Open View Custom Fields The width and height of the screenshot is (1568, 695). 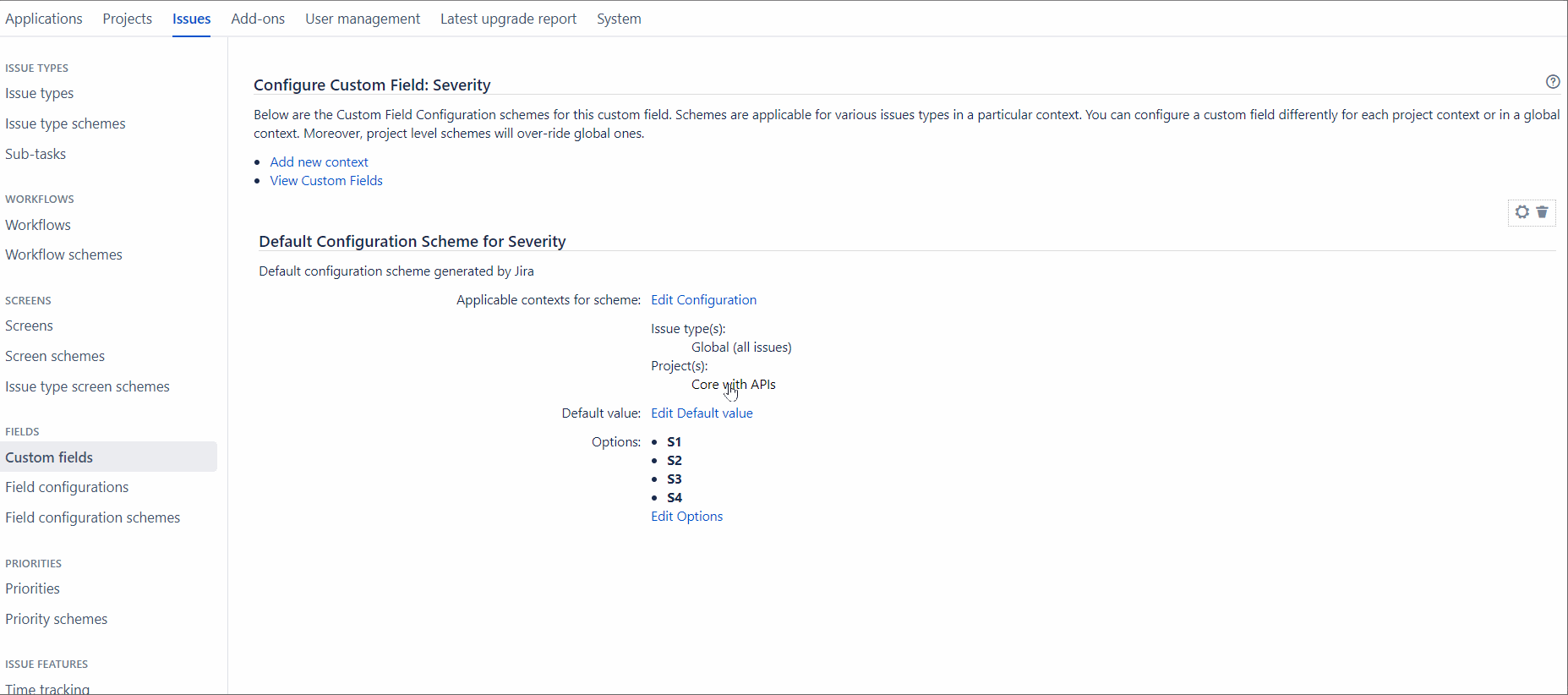(326, 180)
